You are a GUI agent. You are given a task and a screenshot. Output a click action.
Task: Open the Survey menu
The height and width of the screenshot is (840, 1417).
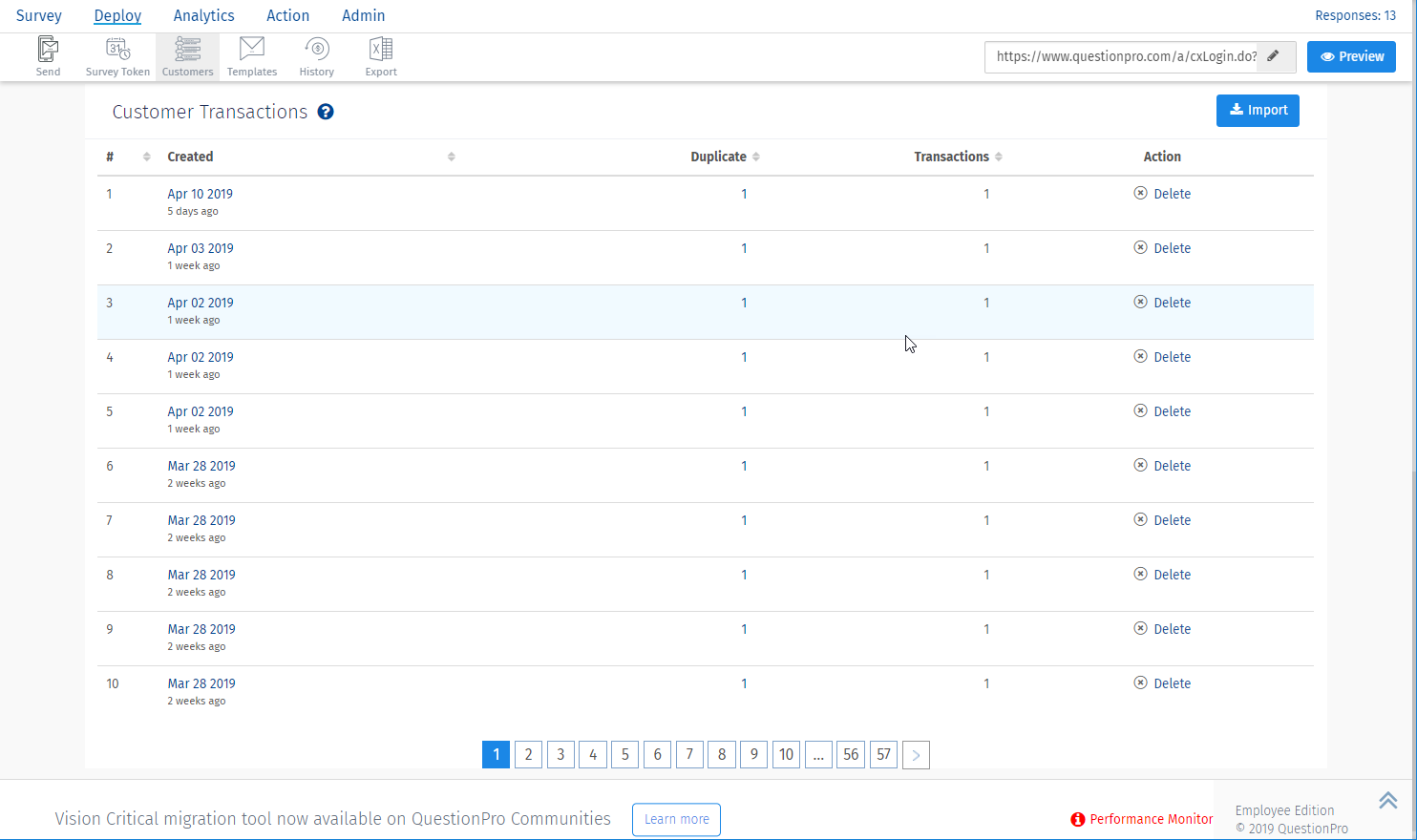(39, 15)
